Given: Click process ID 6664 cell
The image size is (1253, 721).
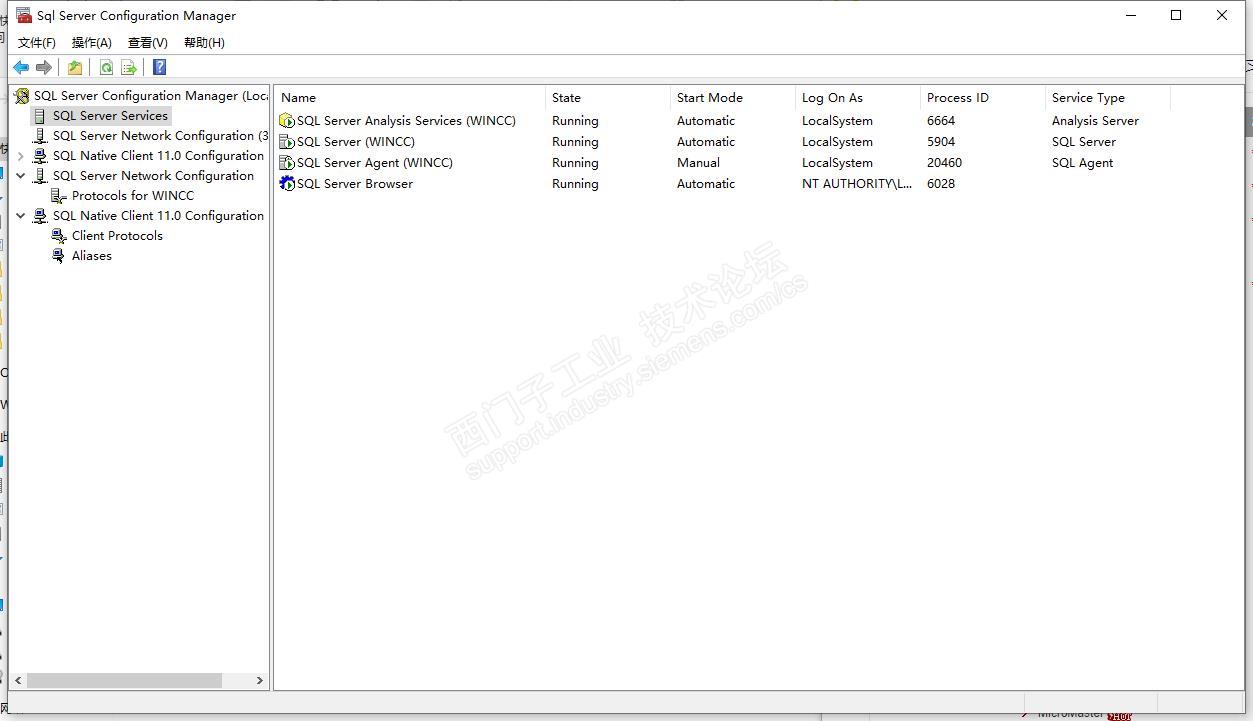Looking at the screenshot, I should pos(941,121).
